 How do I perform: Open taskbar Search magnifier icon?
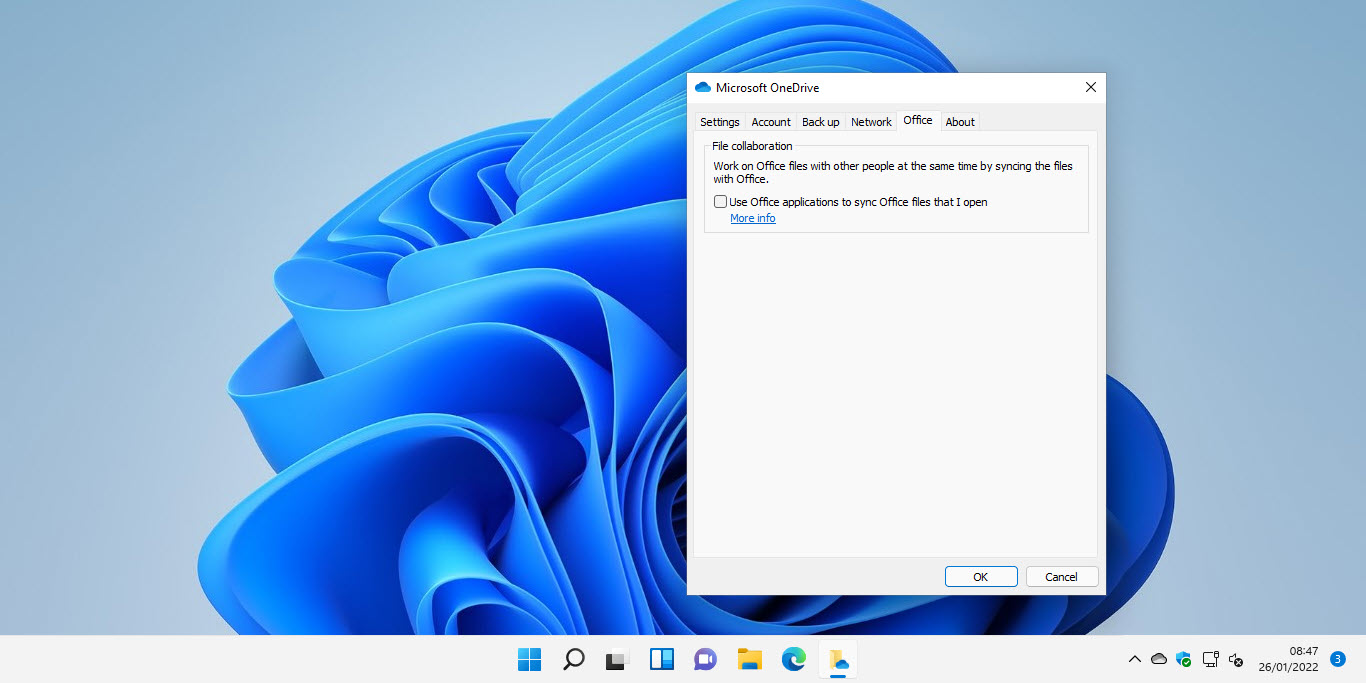(573, 659)
